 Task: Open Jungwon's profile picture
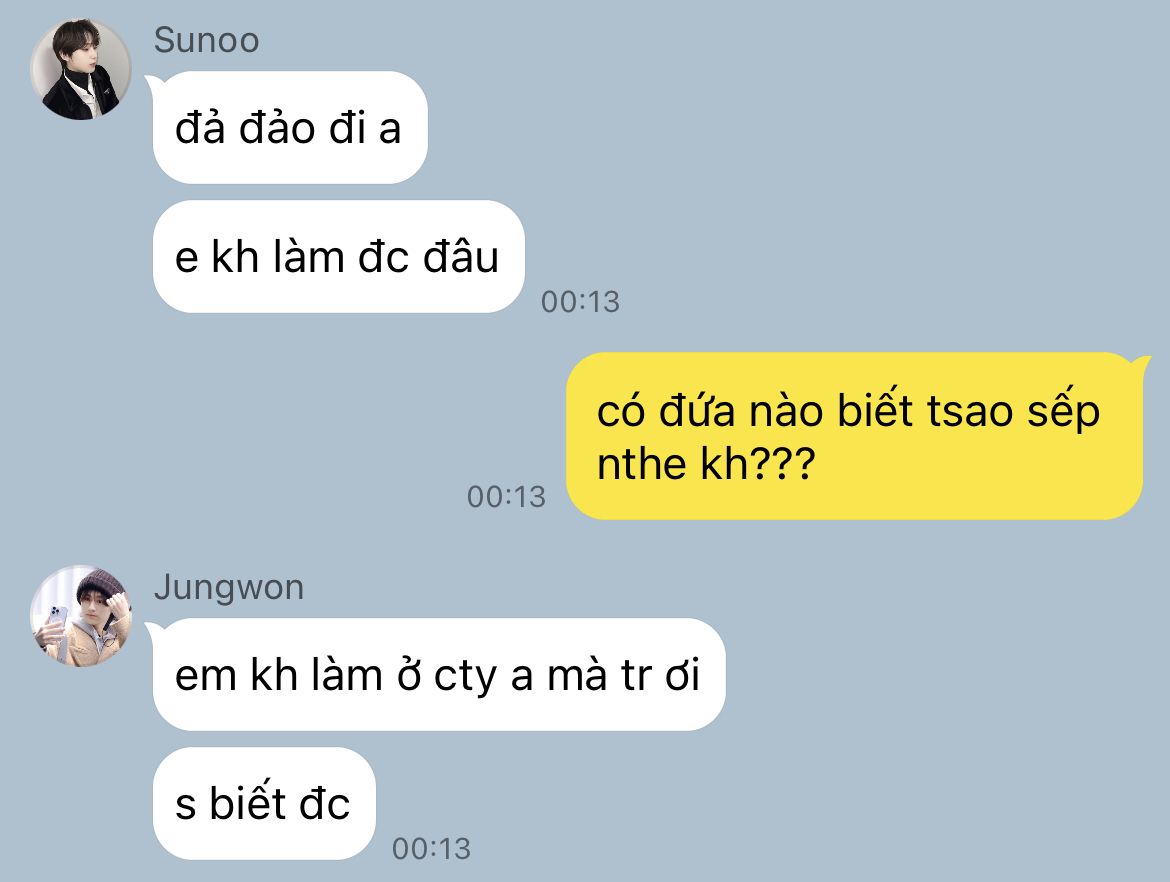[x=81, y=616]
